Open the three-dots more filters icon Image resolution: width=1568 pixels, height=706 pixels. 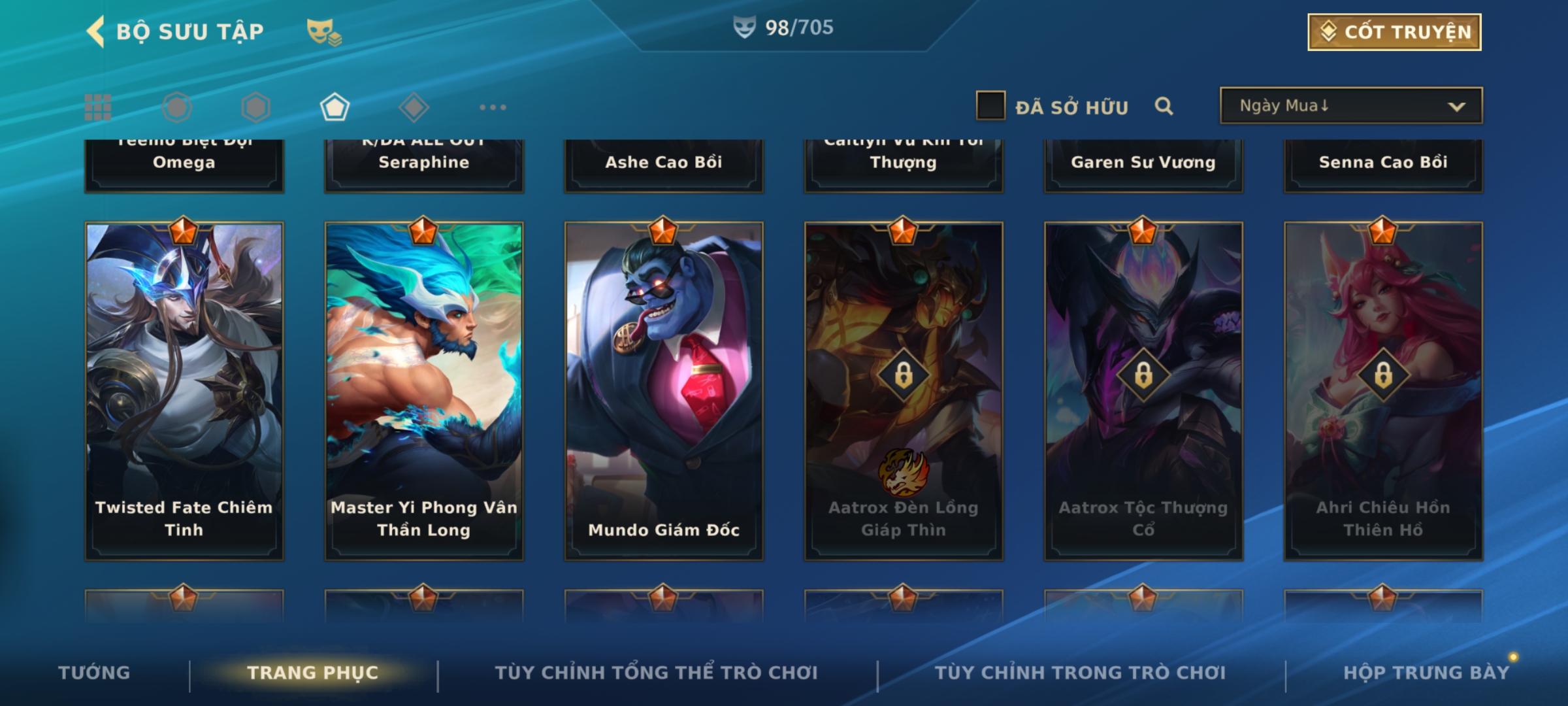click(493, 107)
